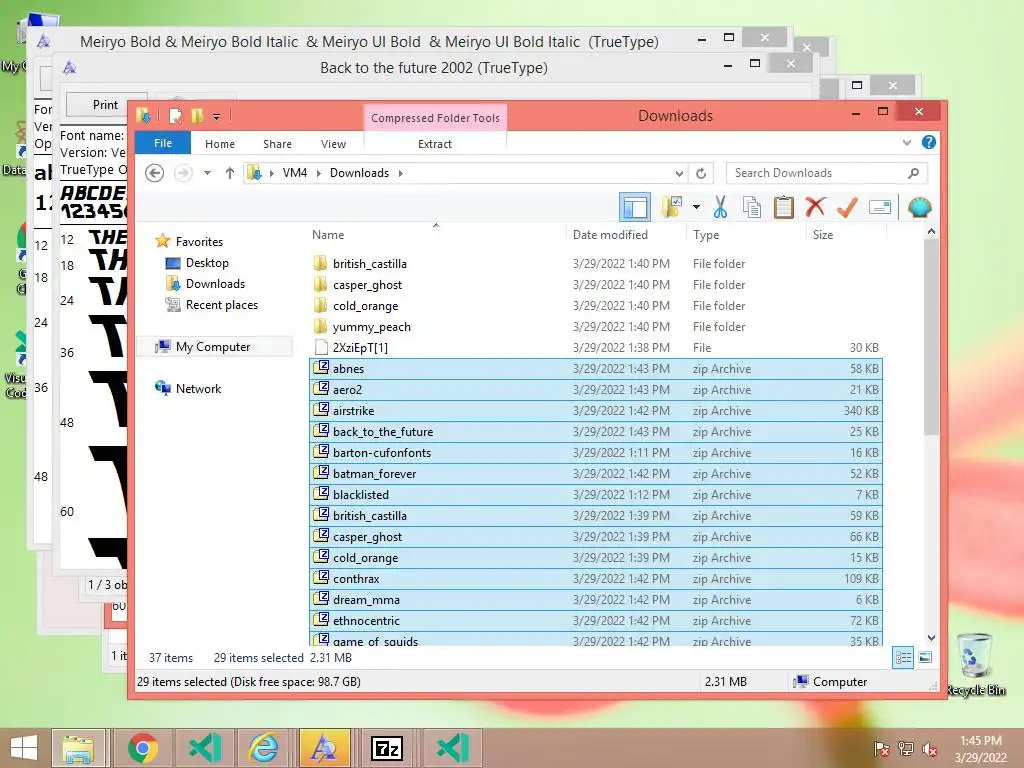1024x768 pixels.
Task: Select the airstrike zip archive
Action: pyautogui.click(x=596, y=411)
